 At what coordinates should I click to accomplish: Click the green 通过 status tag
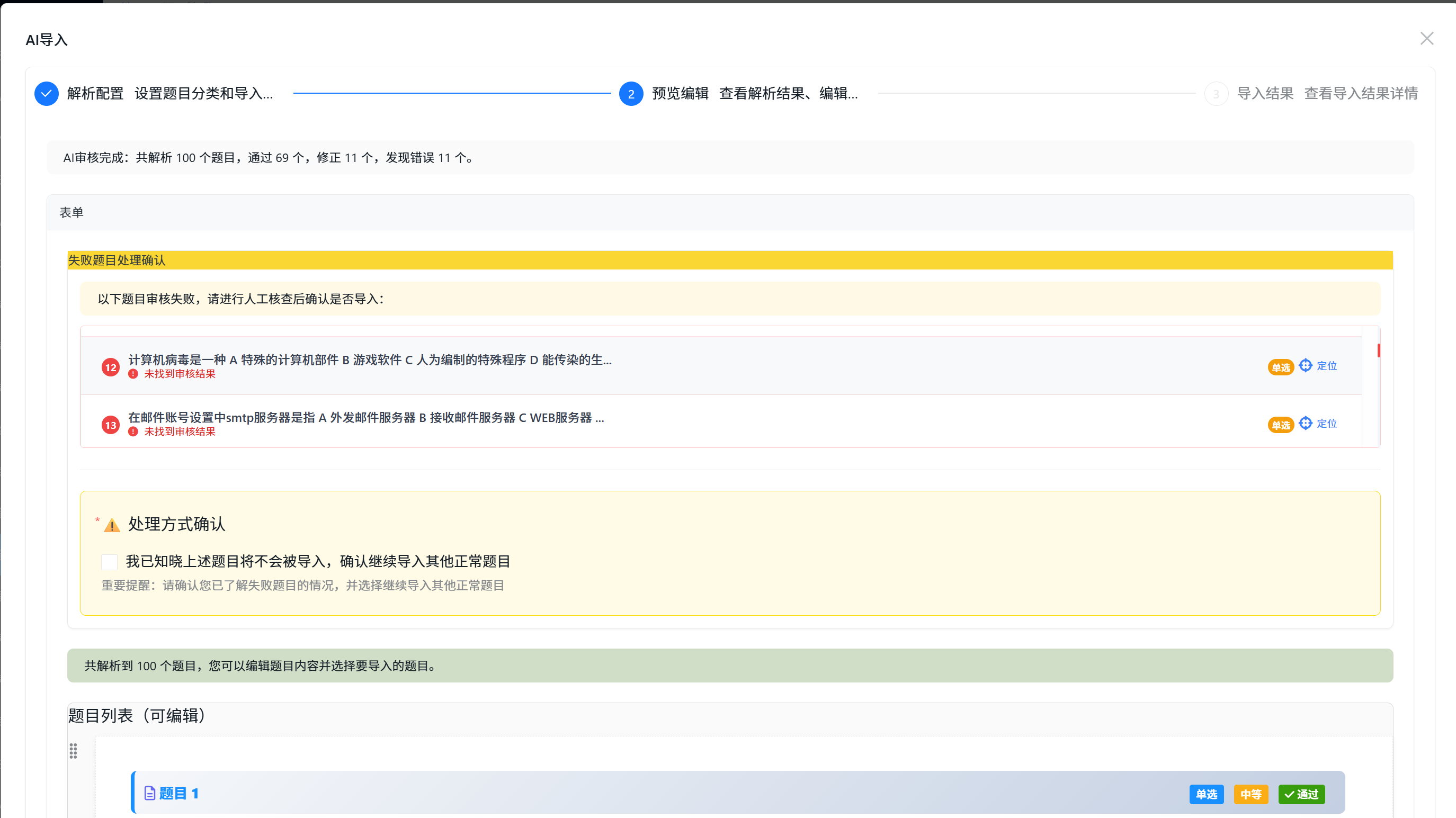(x=1301, y=794)
